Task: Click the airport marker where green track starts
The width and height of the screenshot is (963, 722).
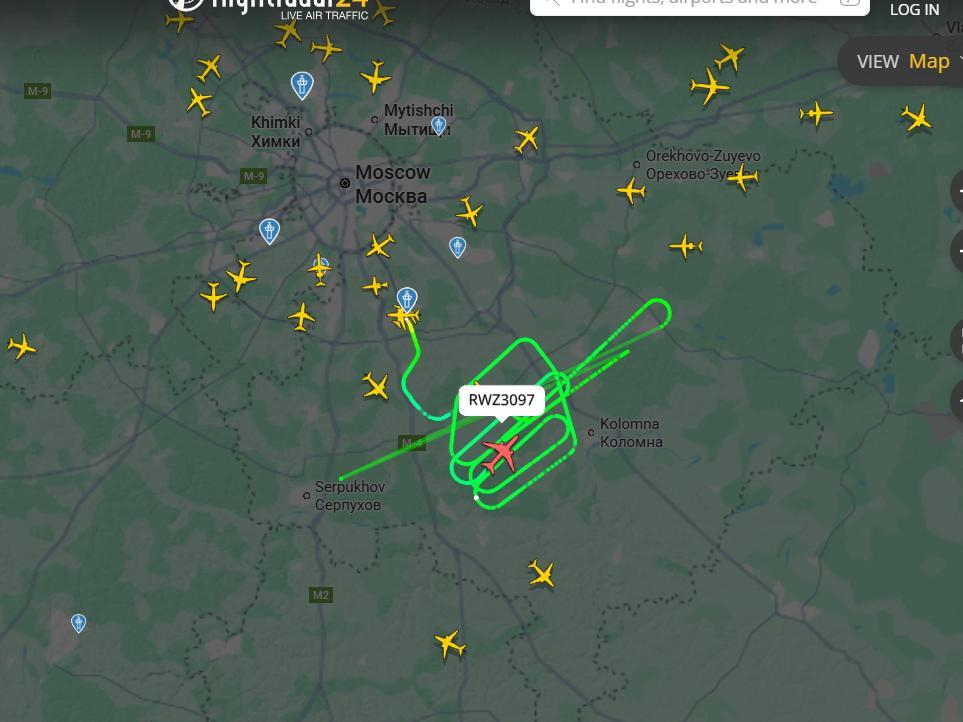Action: 407,300
